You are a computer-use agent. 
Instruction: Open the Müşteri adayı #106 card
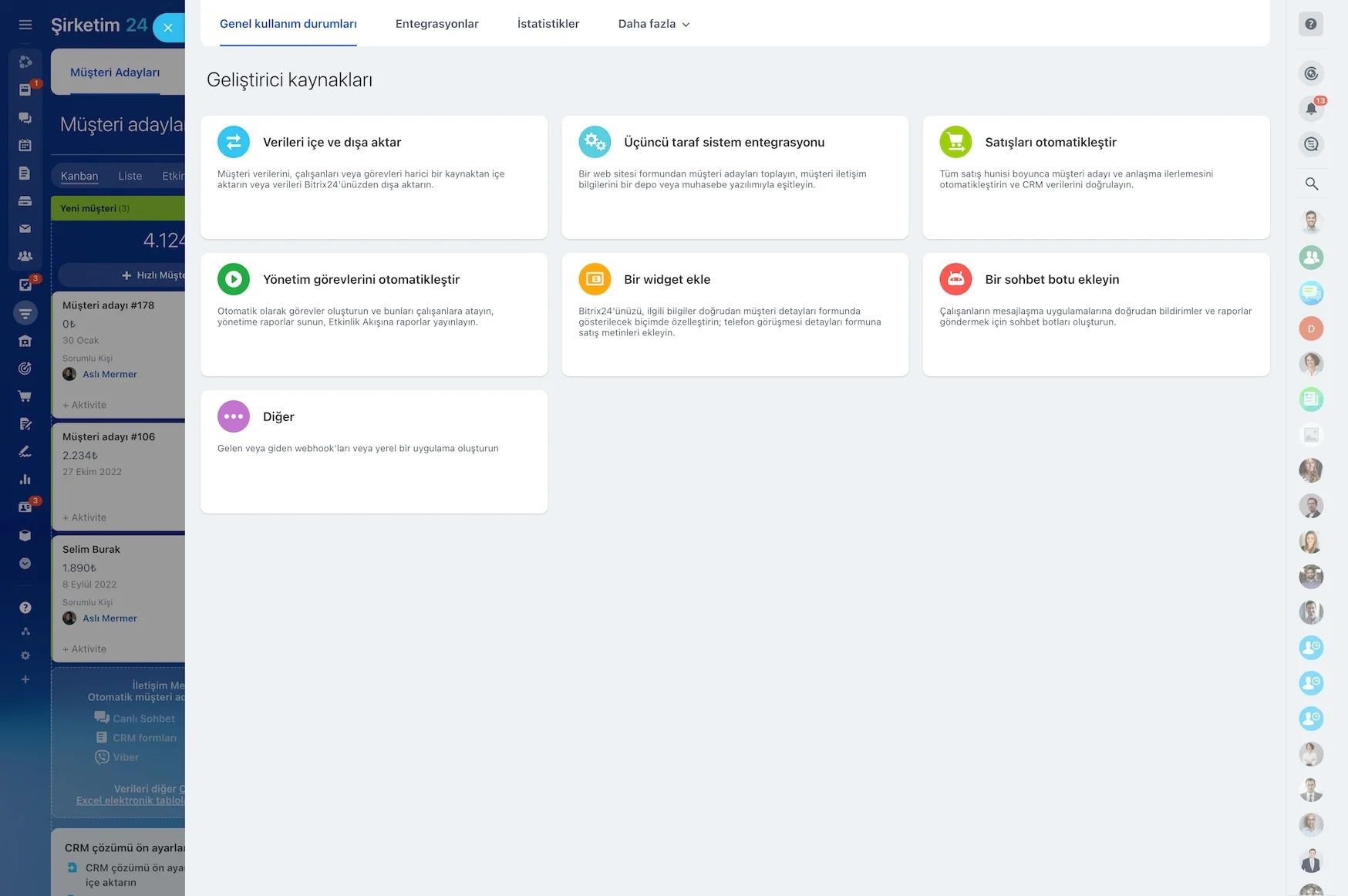point(118,477)
